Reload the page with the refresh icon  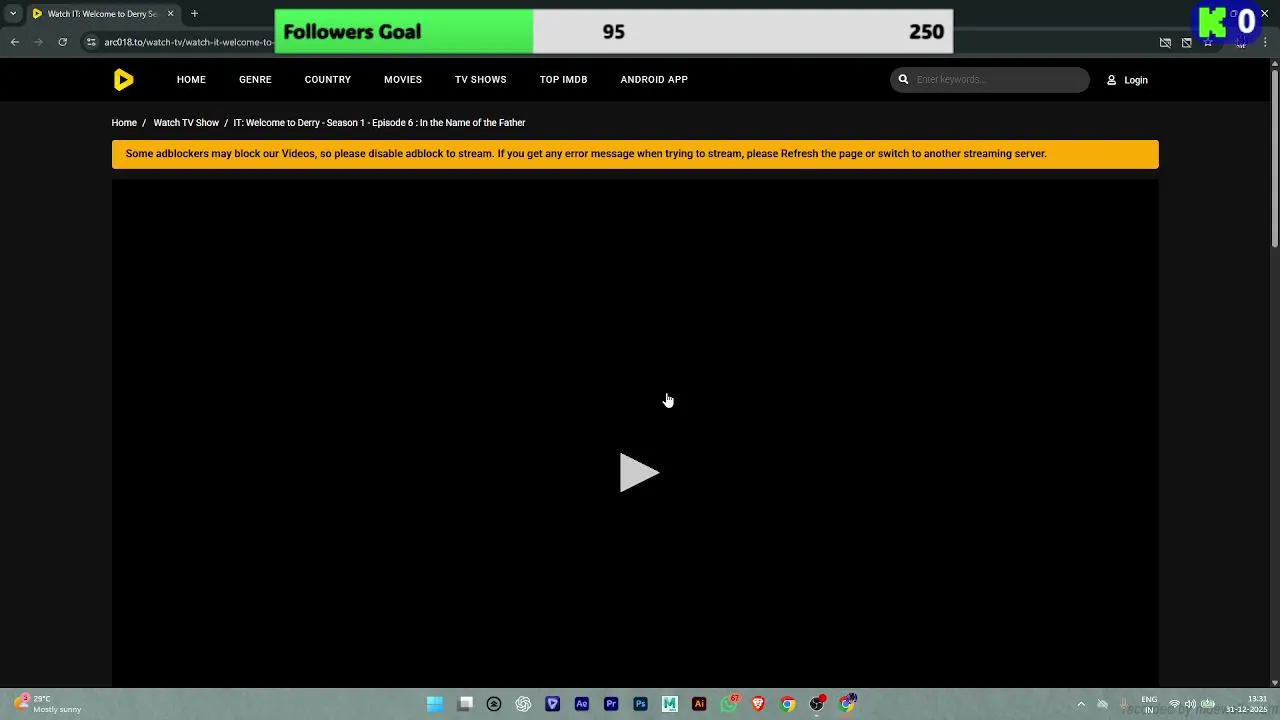(62, 42)
